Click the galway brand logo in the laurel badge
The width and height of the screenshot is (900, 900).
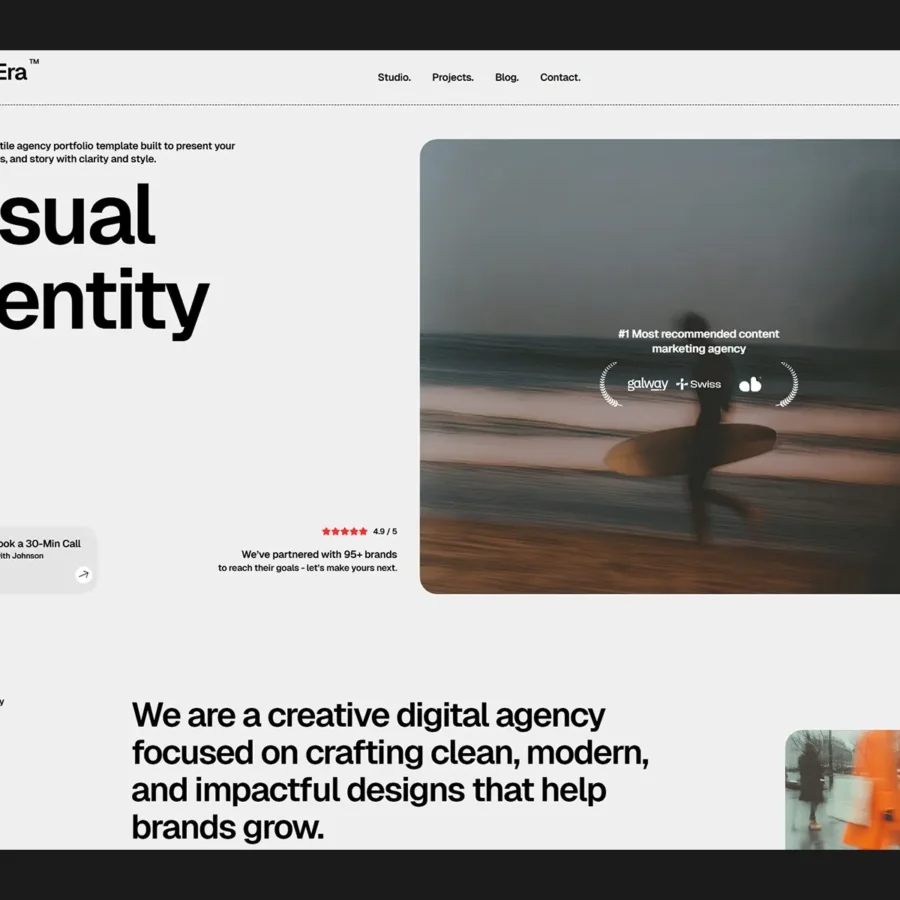(645, 383)
